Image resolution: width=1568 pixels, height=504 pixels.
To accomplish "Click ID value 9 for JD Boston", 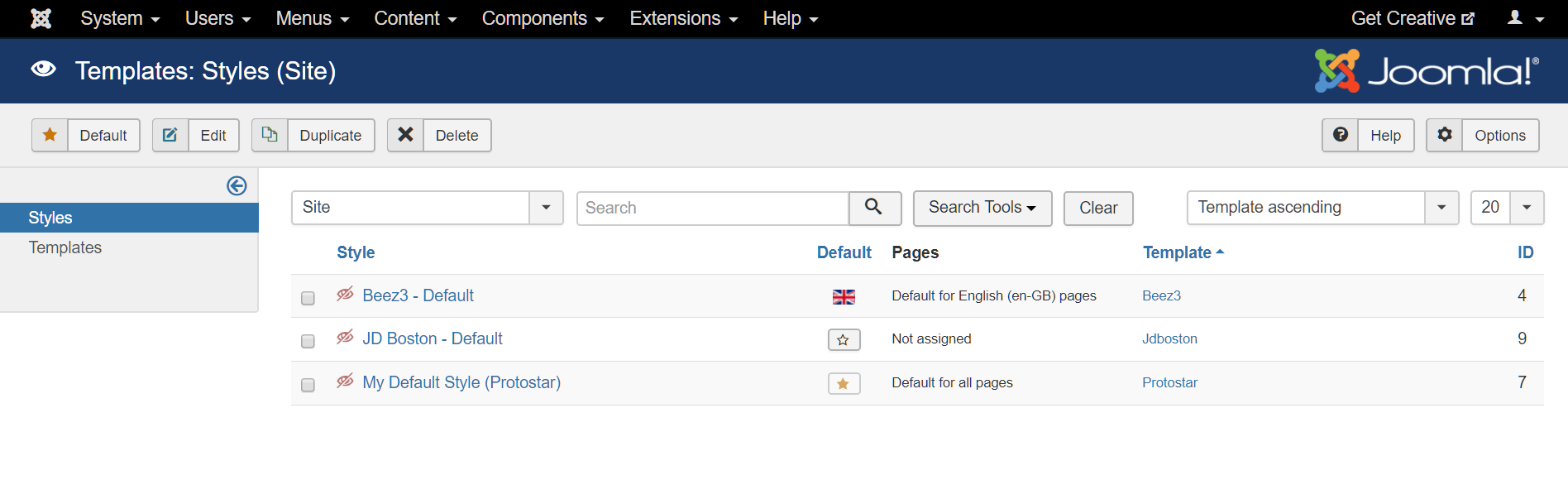I will pyautogui.click(x=1522, y=338).
